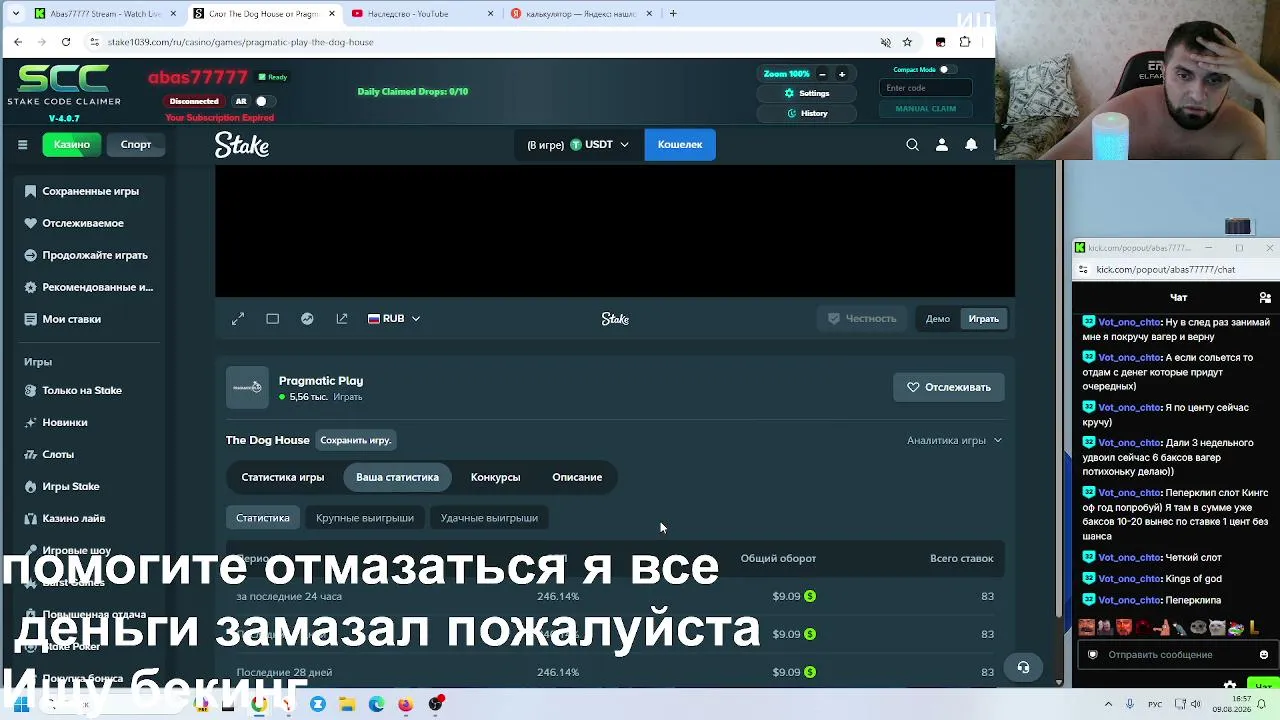
Task: Select the Статистика игры tab
Action: pos(283,477)
